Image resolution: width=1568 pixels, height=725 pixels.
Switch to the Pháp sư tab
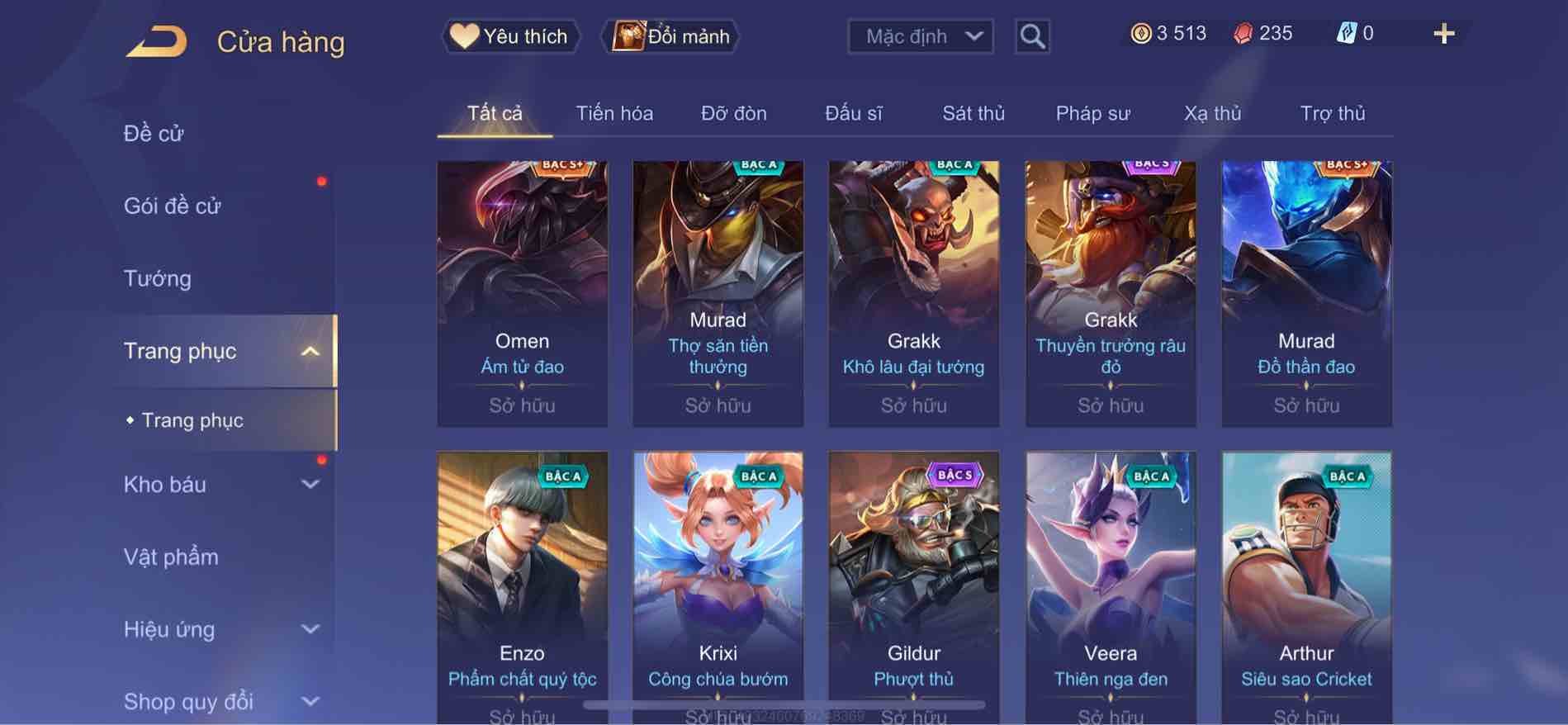point(1092,113)
